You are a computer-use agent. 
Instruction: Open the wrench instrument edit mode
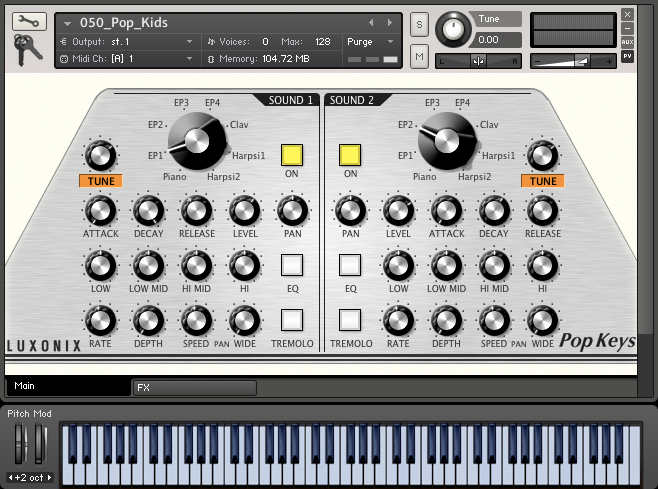tap(29, 21)
